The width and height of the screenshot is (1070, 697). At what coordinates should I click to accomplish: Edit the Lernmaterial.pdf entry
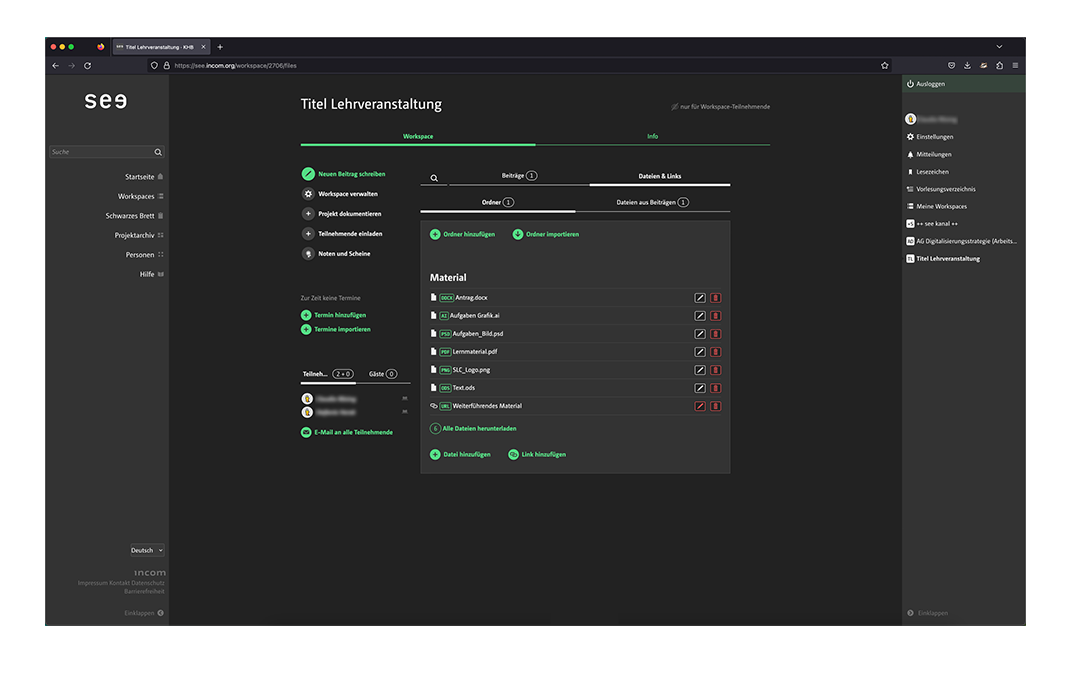click(x=699, y=352)
